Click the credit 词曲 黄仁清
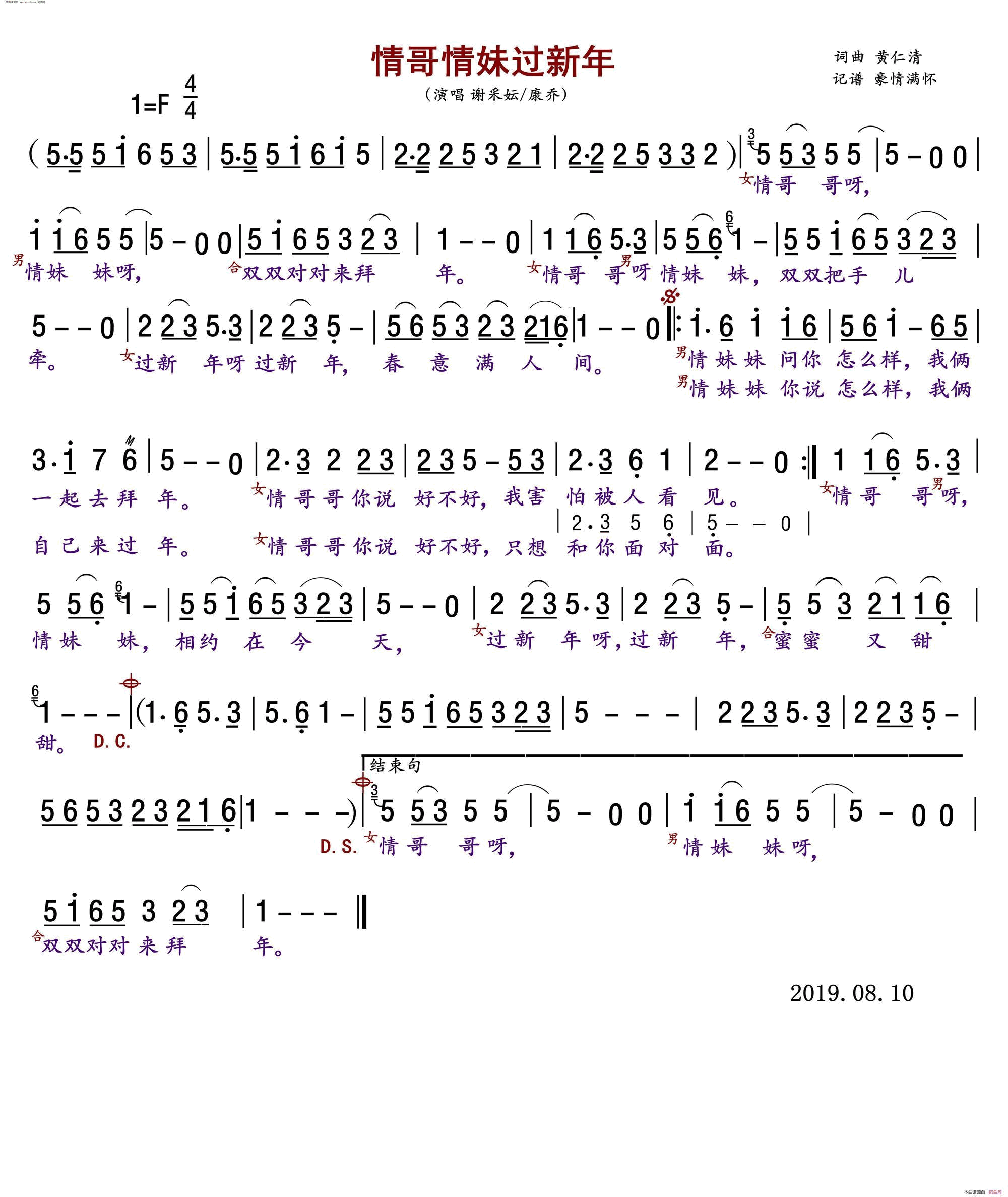Image resolution: width=1008 pixels, height=1197 pixels. click(x=877, y=56)
